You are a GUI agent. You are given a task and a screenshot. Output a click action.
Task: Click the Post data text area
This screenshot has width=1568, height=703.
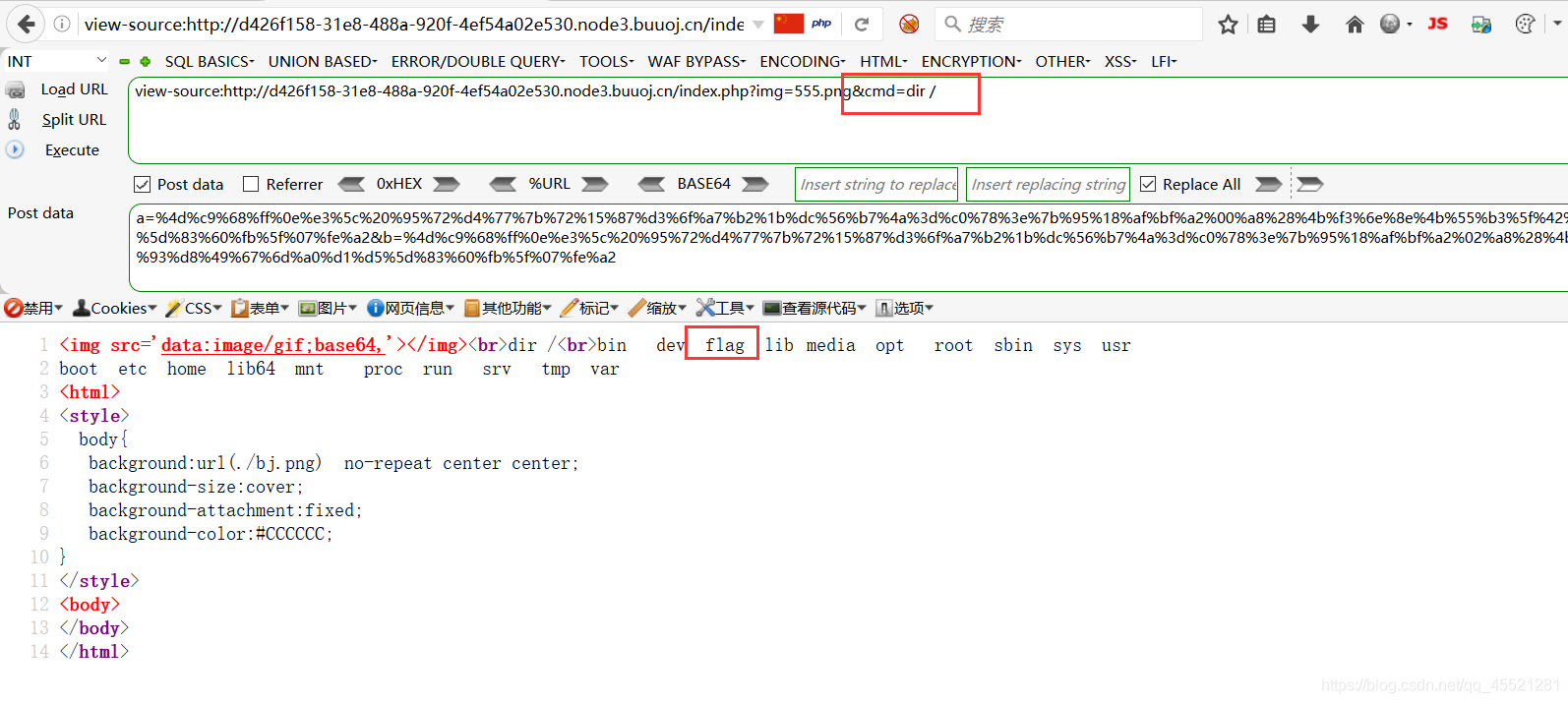point(848,248)
